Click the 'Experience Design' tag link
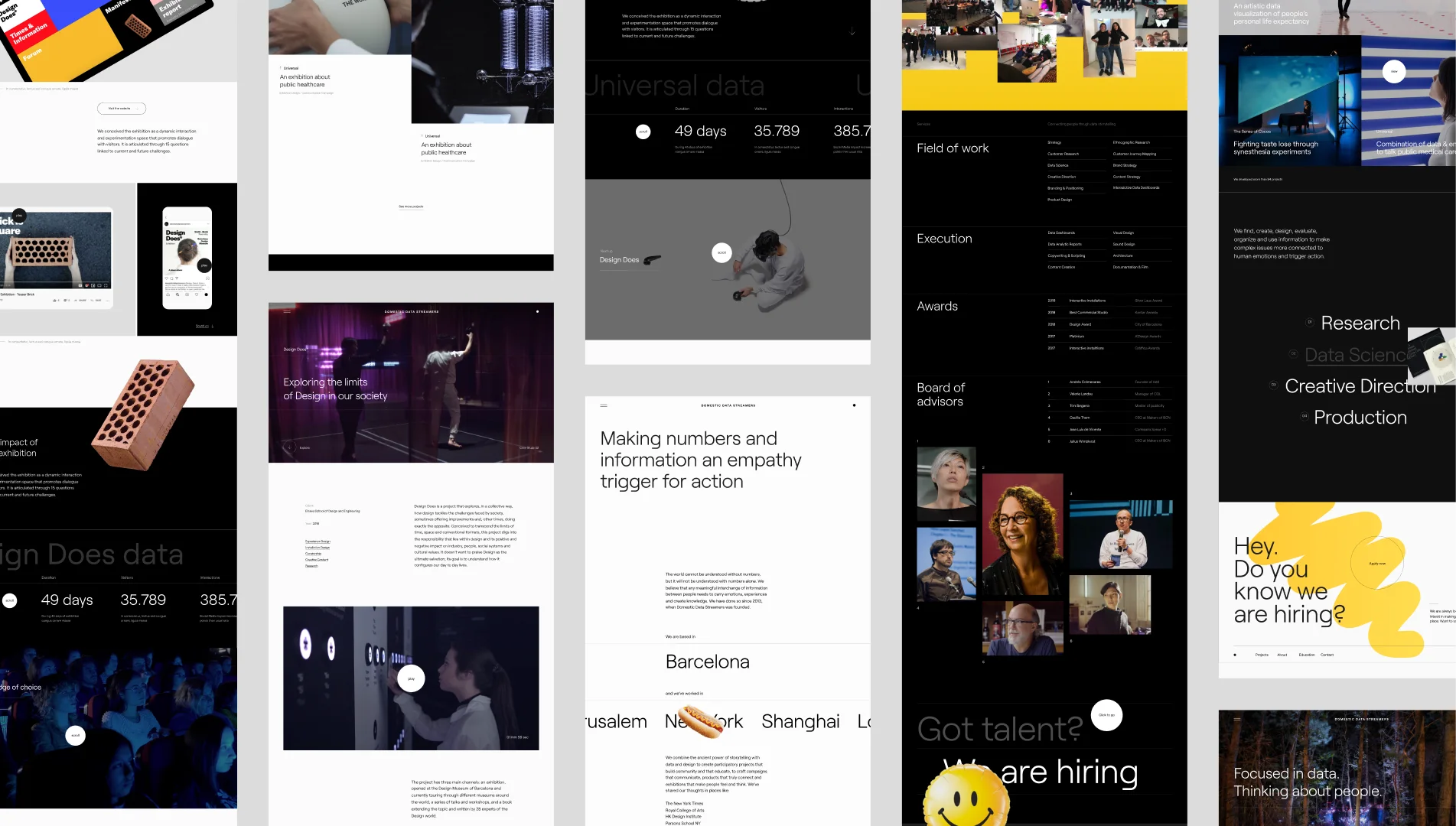The height and width of the screenshot is (826, 1456). tap(318, 541)
